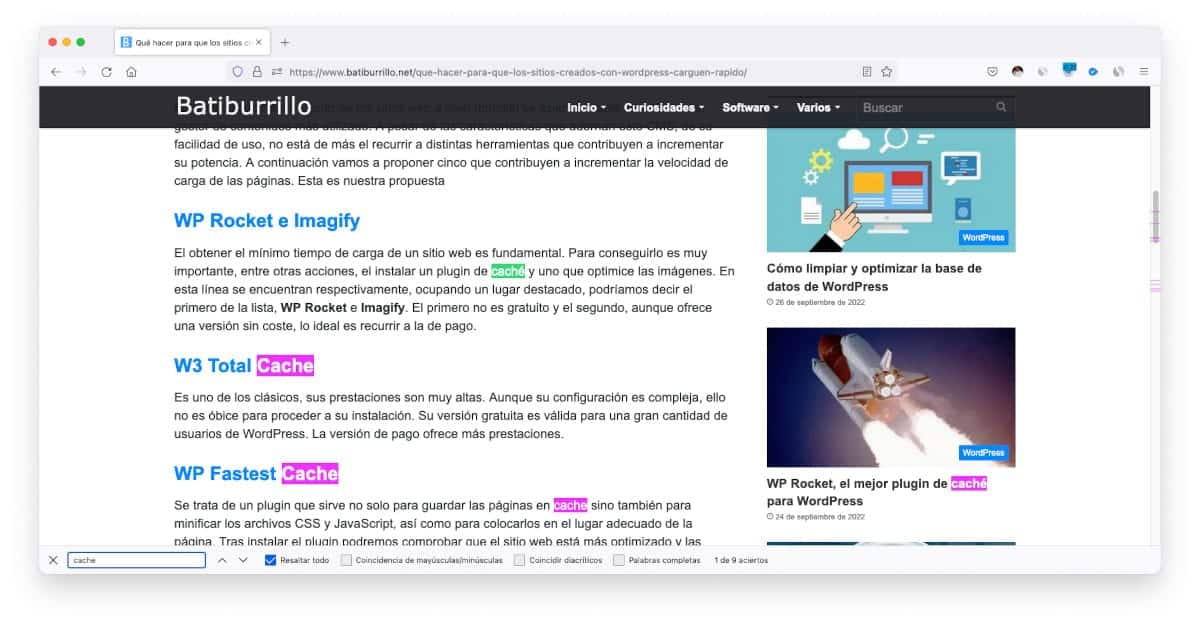Open article about limpiar y optimizar base de datos
This screenshot has width=1200, height=626.
[874, 277]
